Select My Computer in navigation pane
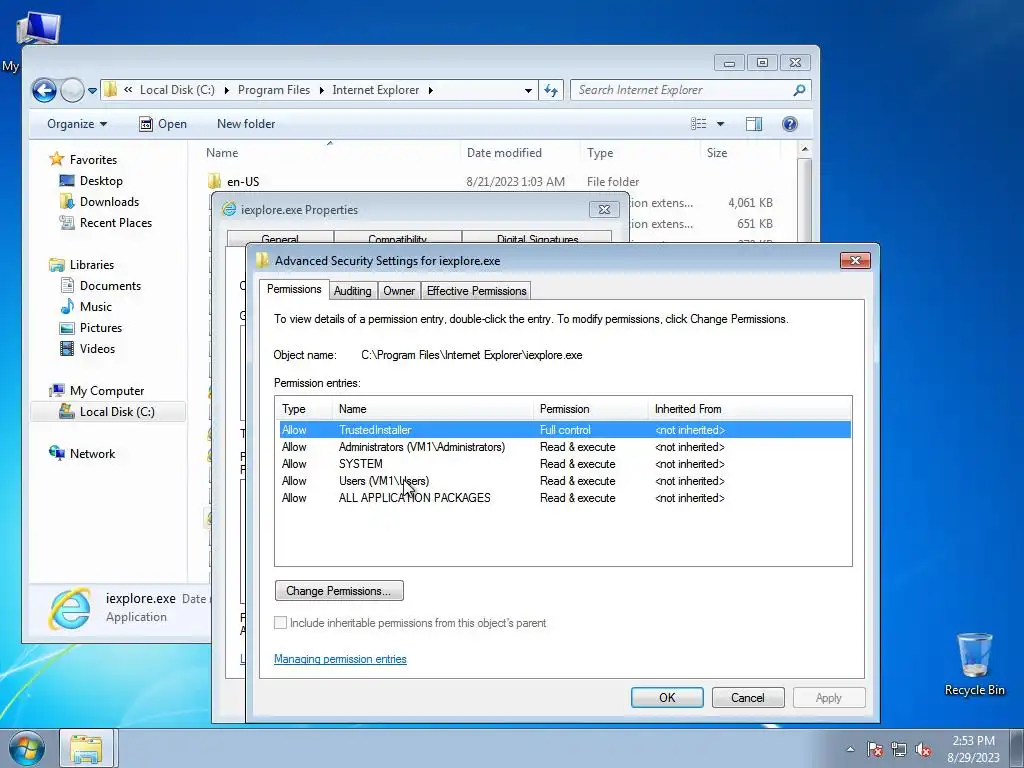This screenshot has height=768, width=1024. [97, 391]
